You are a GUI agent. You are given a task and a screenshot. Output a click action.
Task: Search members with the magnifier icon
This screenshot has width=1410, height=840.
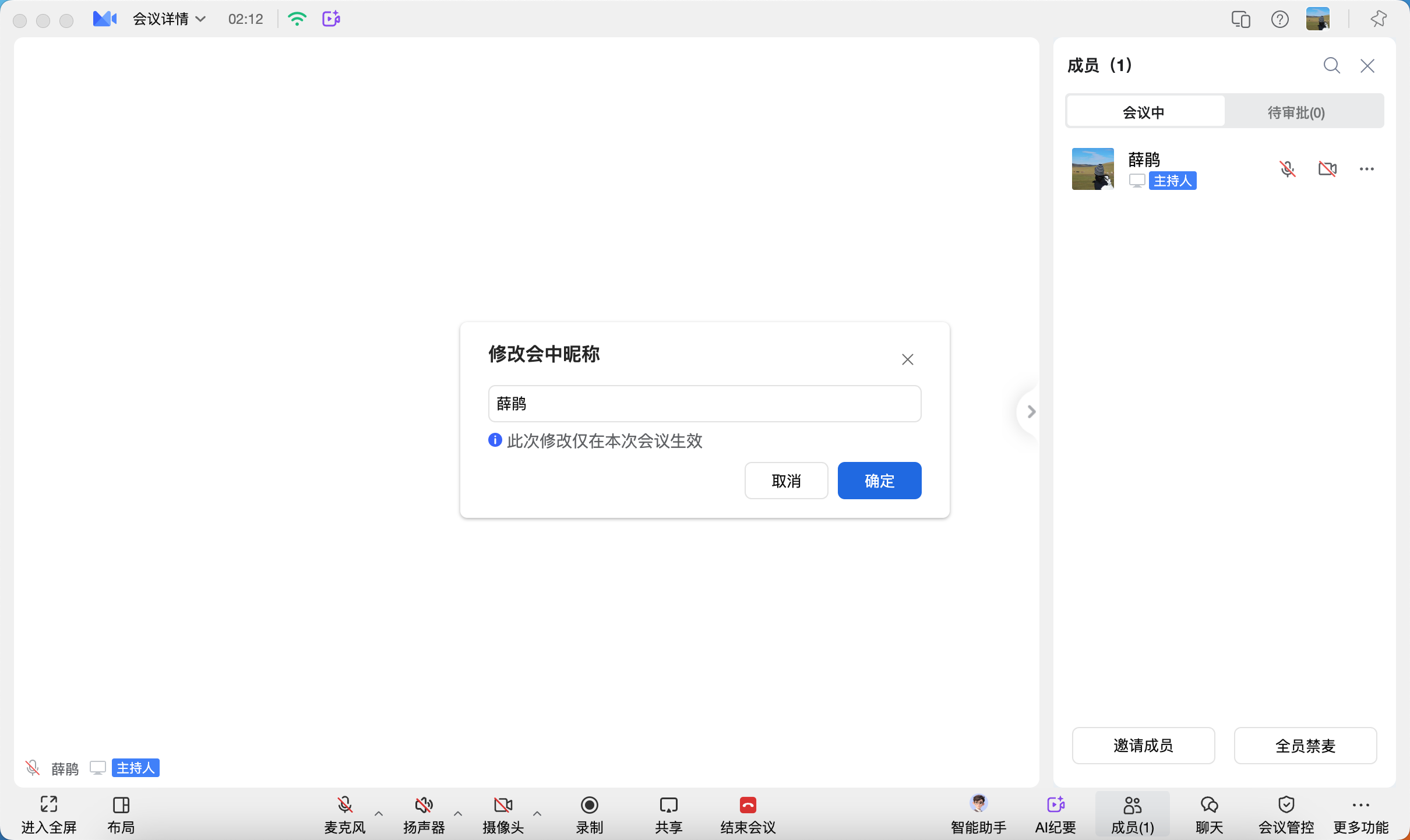(x=1331, y=65)
